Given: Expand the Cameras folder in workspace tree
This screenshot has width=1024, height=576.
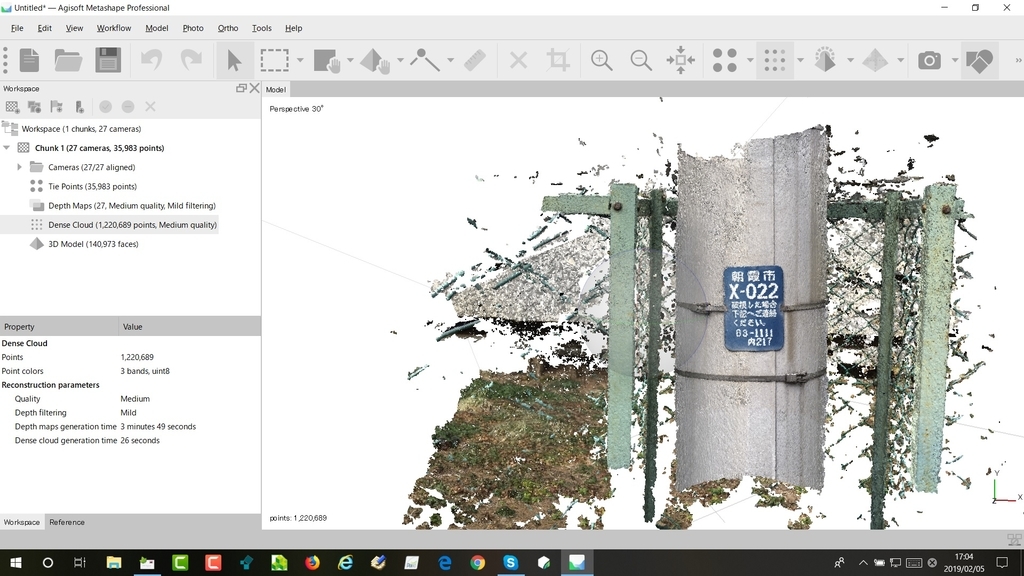Looking at the screenshot, I should tap(19, 167).
